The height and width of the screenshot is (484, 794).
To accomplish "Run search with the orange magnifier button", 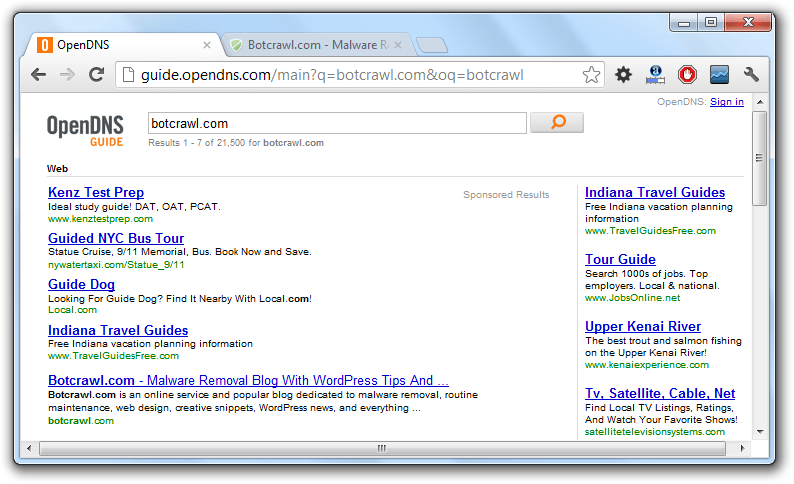I will click(557, 123).
